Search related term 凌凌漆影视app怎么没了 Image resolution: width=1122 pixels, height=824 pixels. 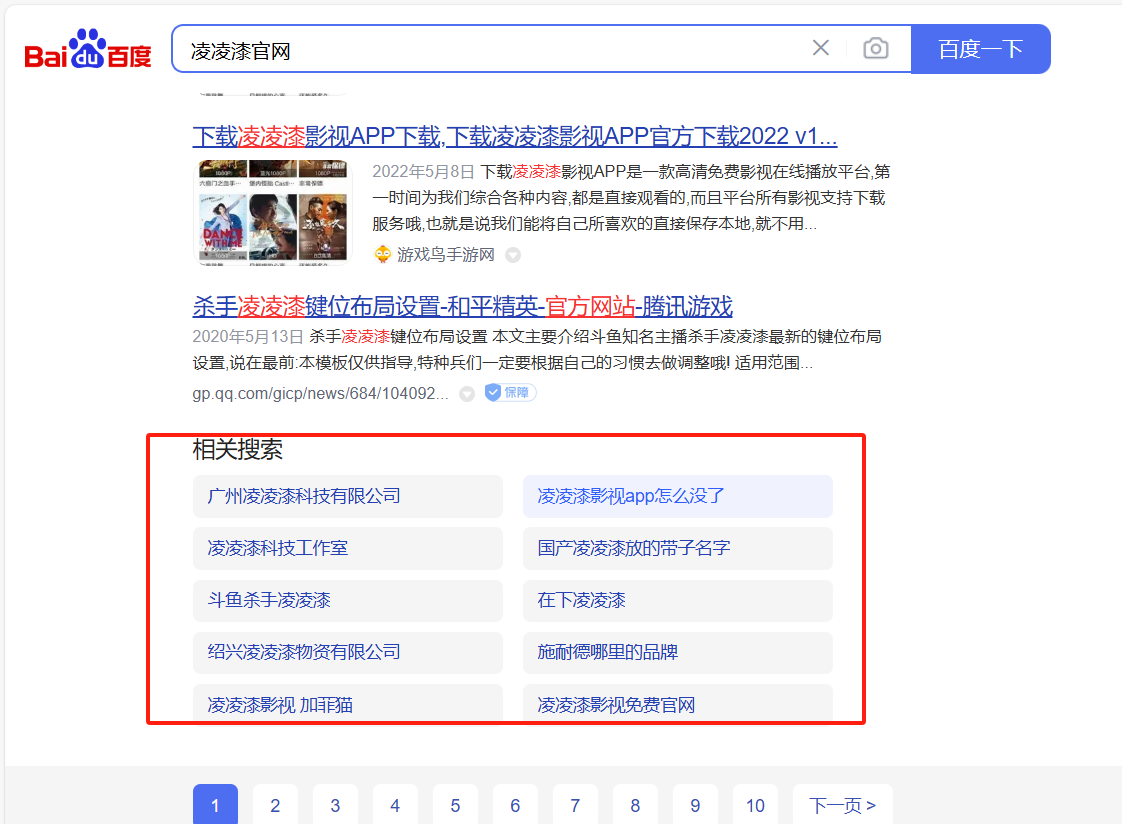coord(678,496)
